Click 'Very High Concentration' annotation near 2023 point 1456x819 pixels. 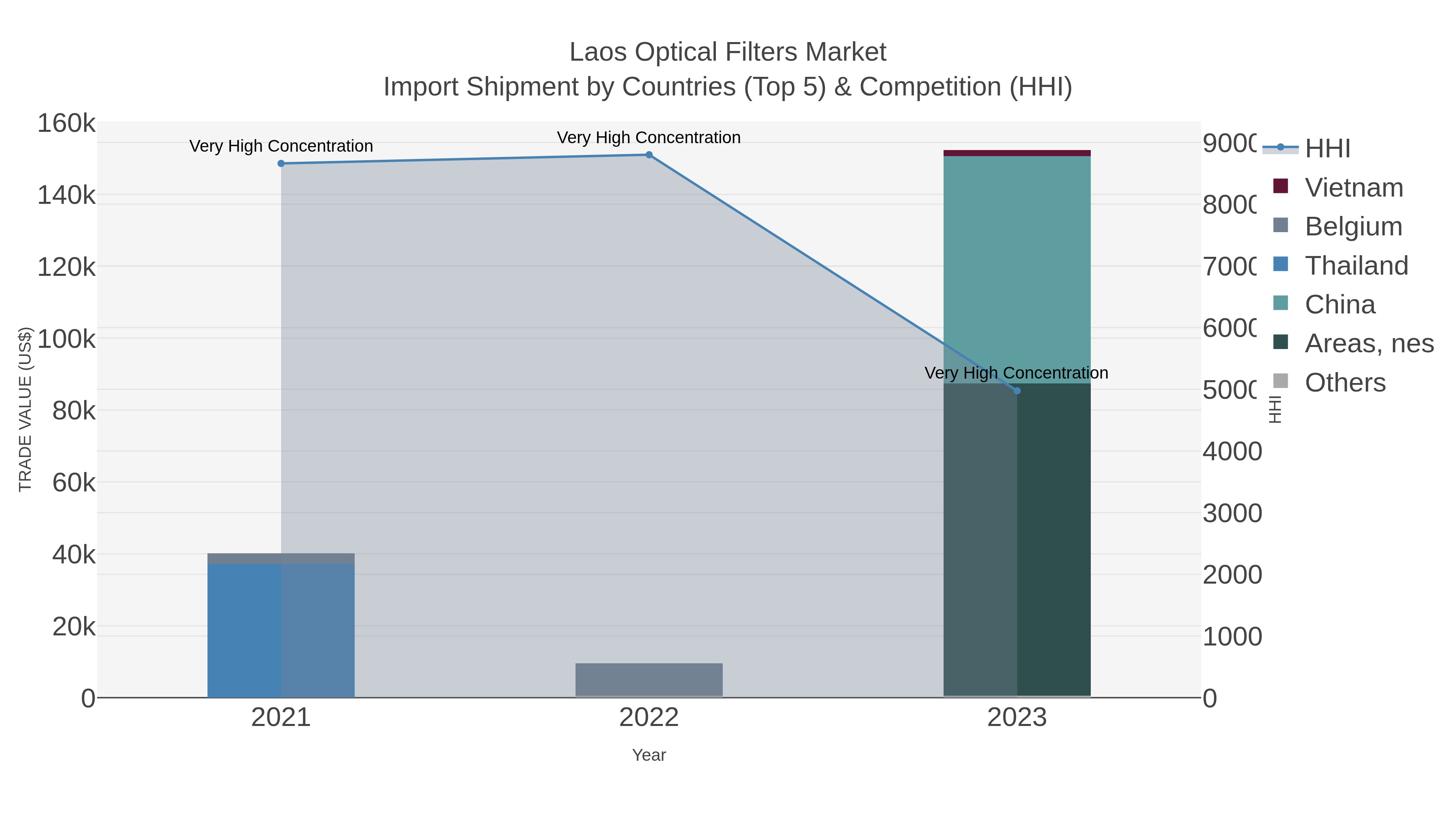(x=1016, y=373)
